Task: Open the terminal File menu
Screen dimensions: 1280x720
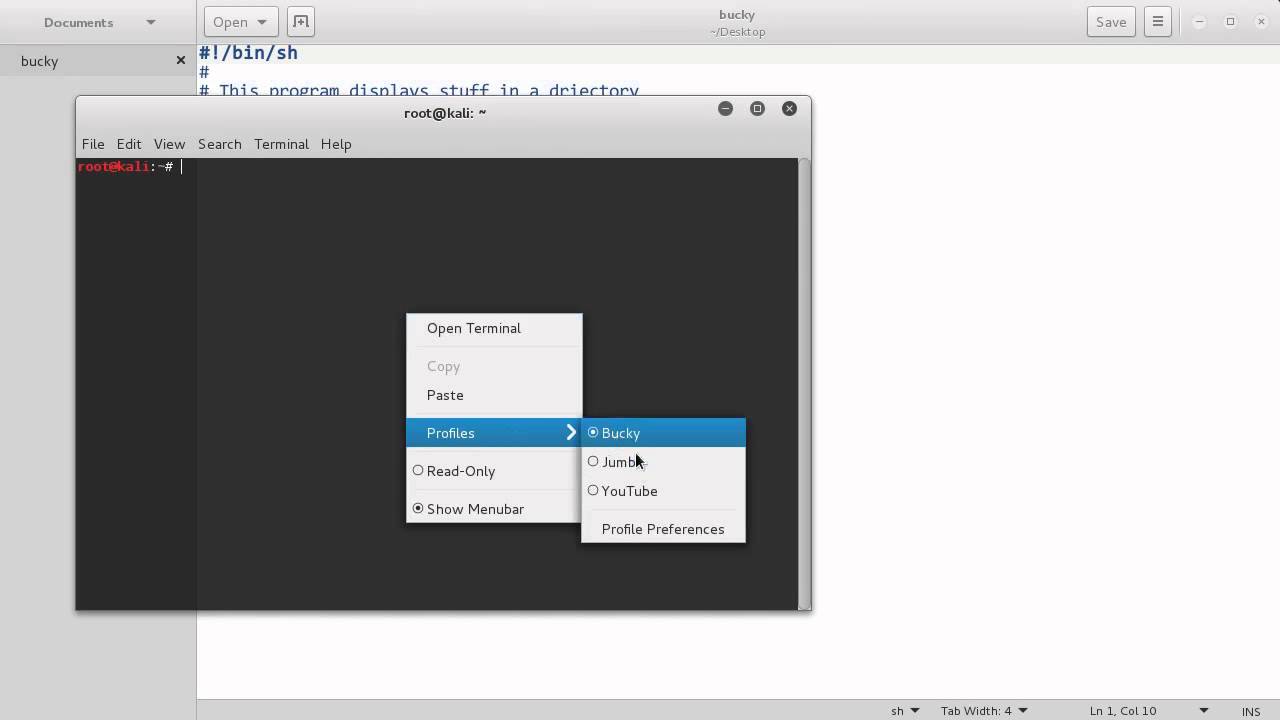Action: pos(93,144)
